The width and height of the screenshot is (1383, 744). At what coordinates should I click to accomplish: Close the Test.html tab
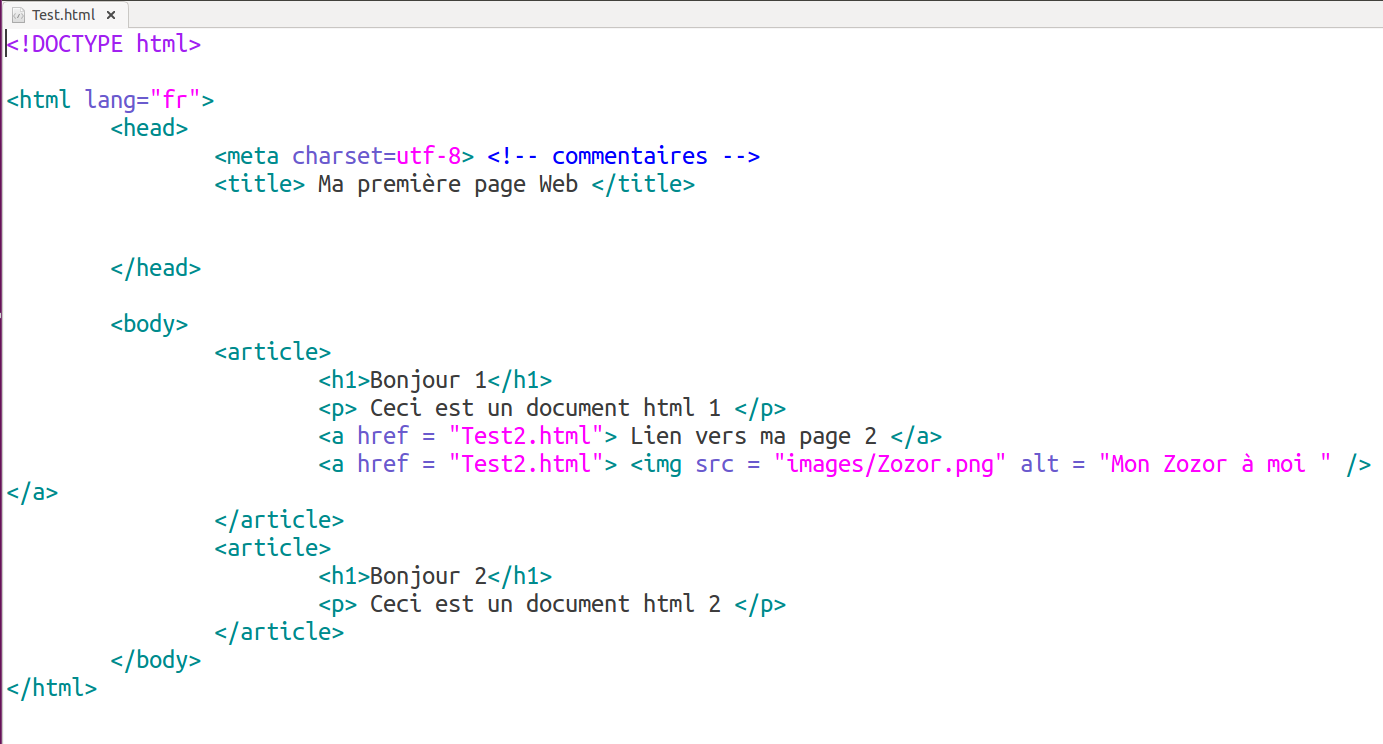pyautogui.click(x=111, y=15)
